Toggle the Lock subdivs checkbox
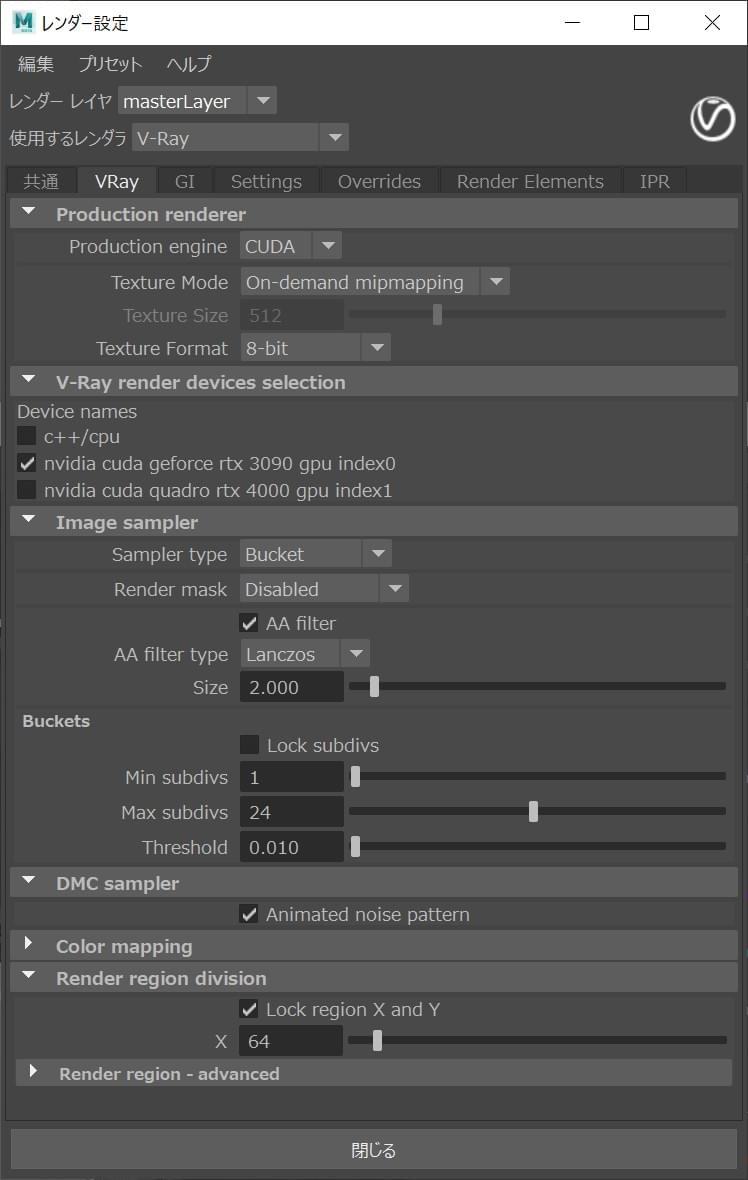The image size is (748, 1180). click(249, 745)
